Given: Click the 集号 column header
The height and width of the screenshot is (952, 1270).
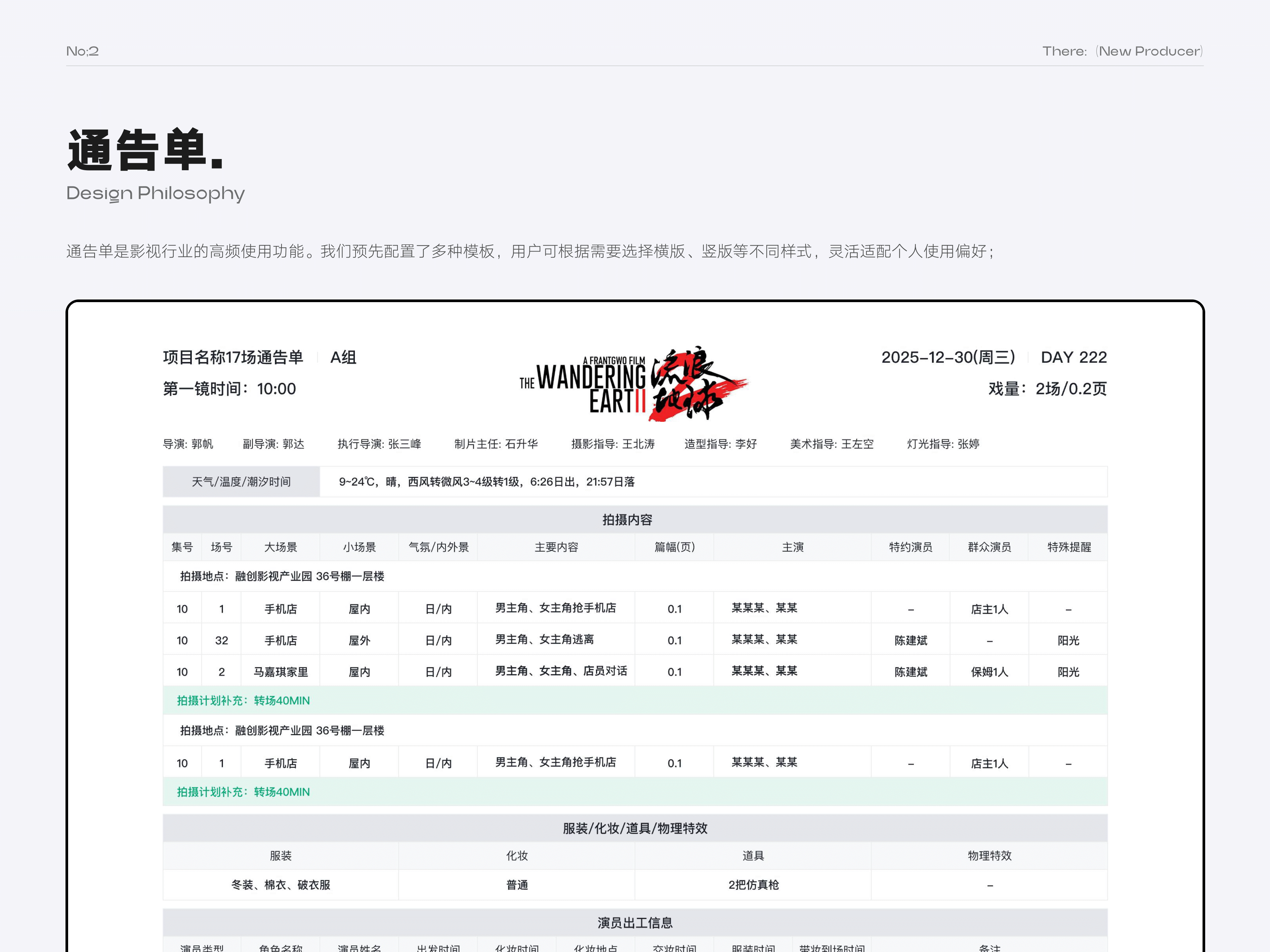Looking at the screenshot, I should click(x=182, y=547).
